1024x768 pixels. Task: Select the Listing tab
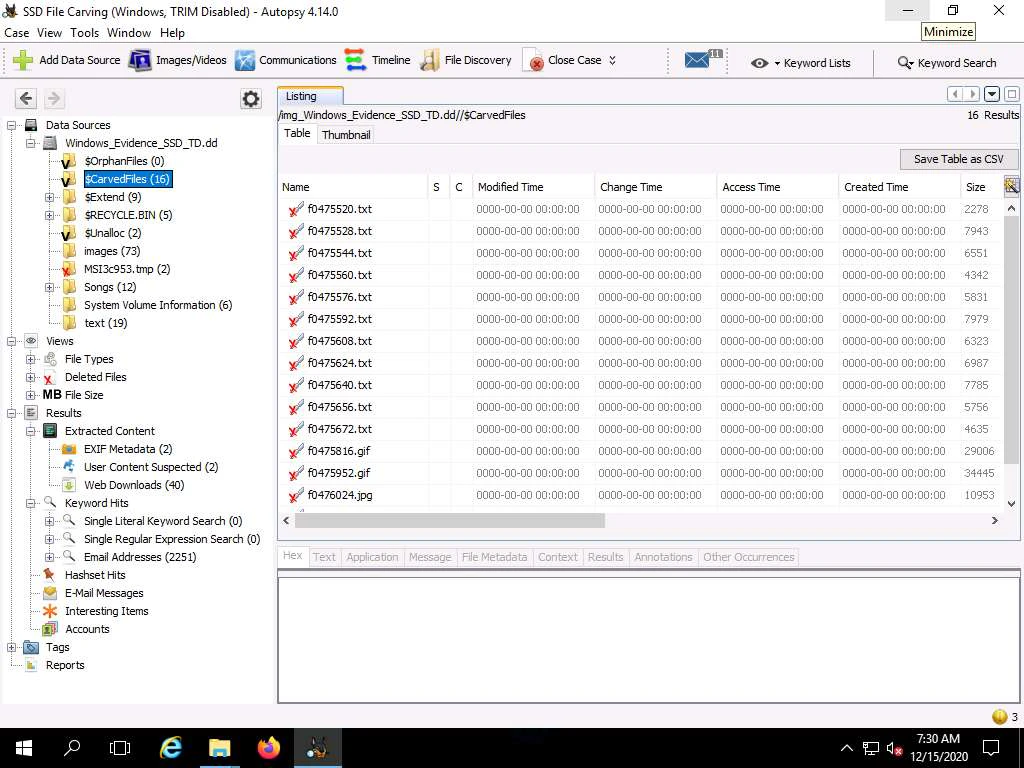click(310, 96)
